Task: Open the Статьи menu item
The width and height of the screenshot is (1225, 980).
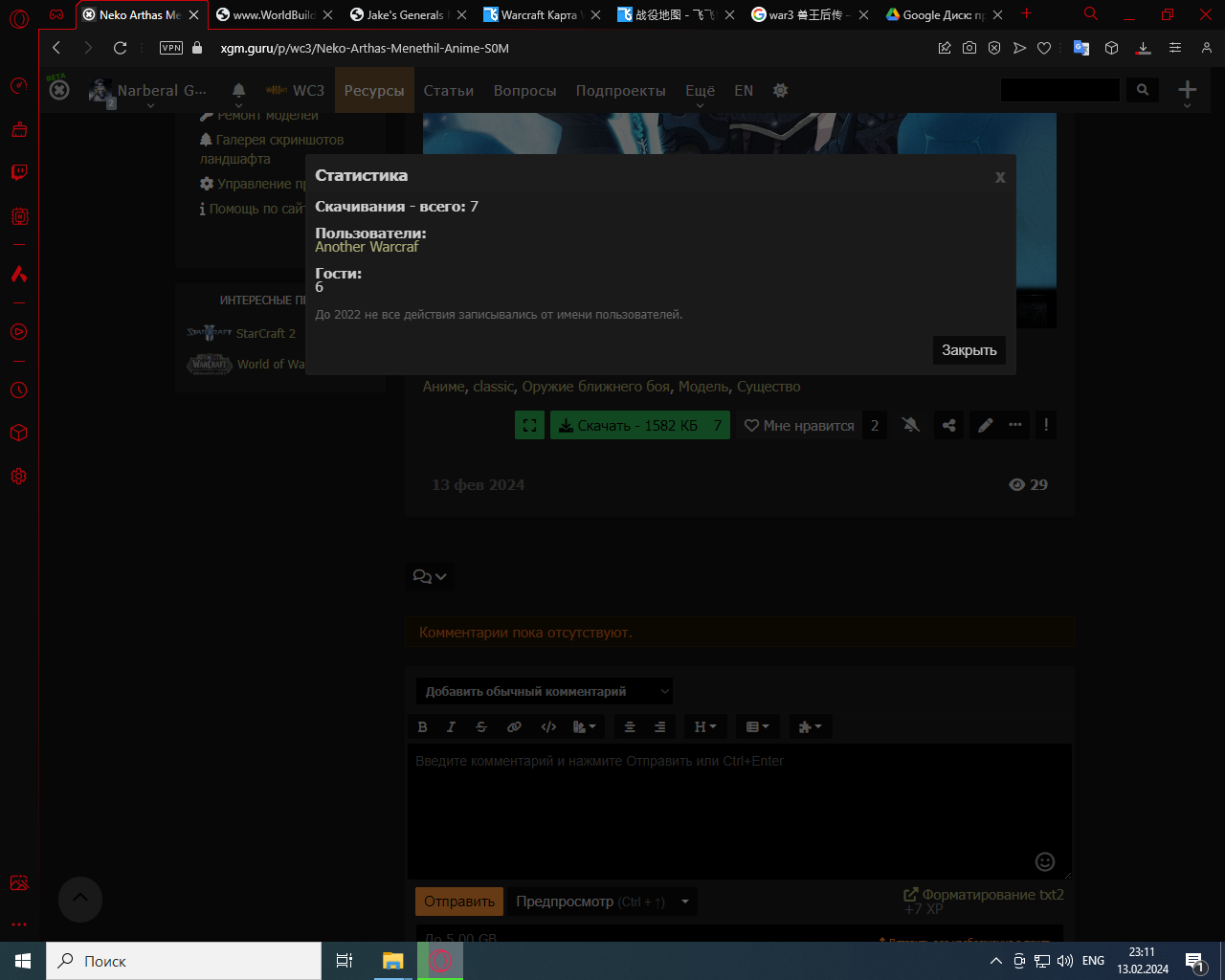Action: click(449, 90)
